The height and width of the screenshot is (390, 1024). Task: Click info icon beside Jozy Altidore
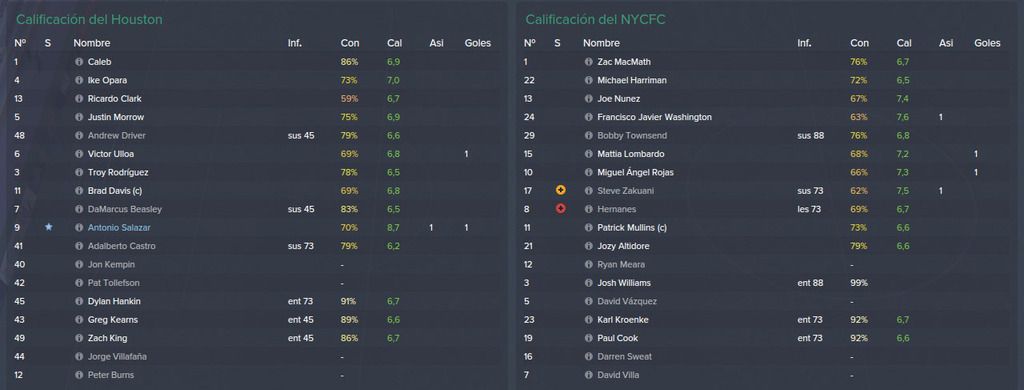pos(588,246)
